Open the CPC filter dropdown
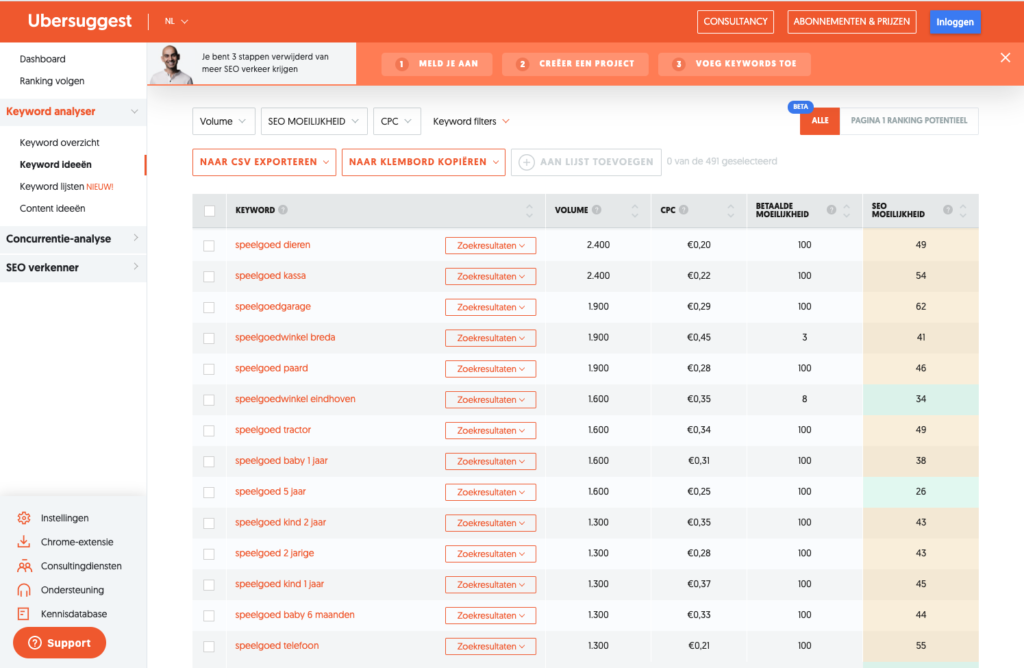Viewport: 1024px width, 668px height. [396, 121]
